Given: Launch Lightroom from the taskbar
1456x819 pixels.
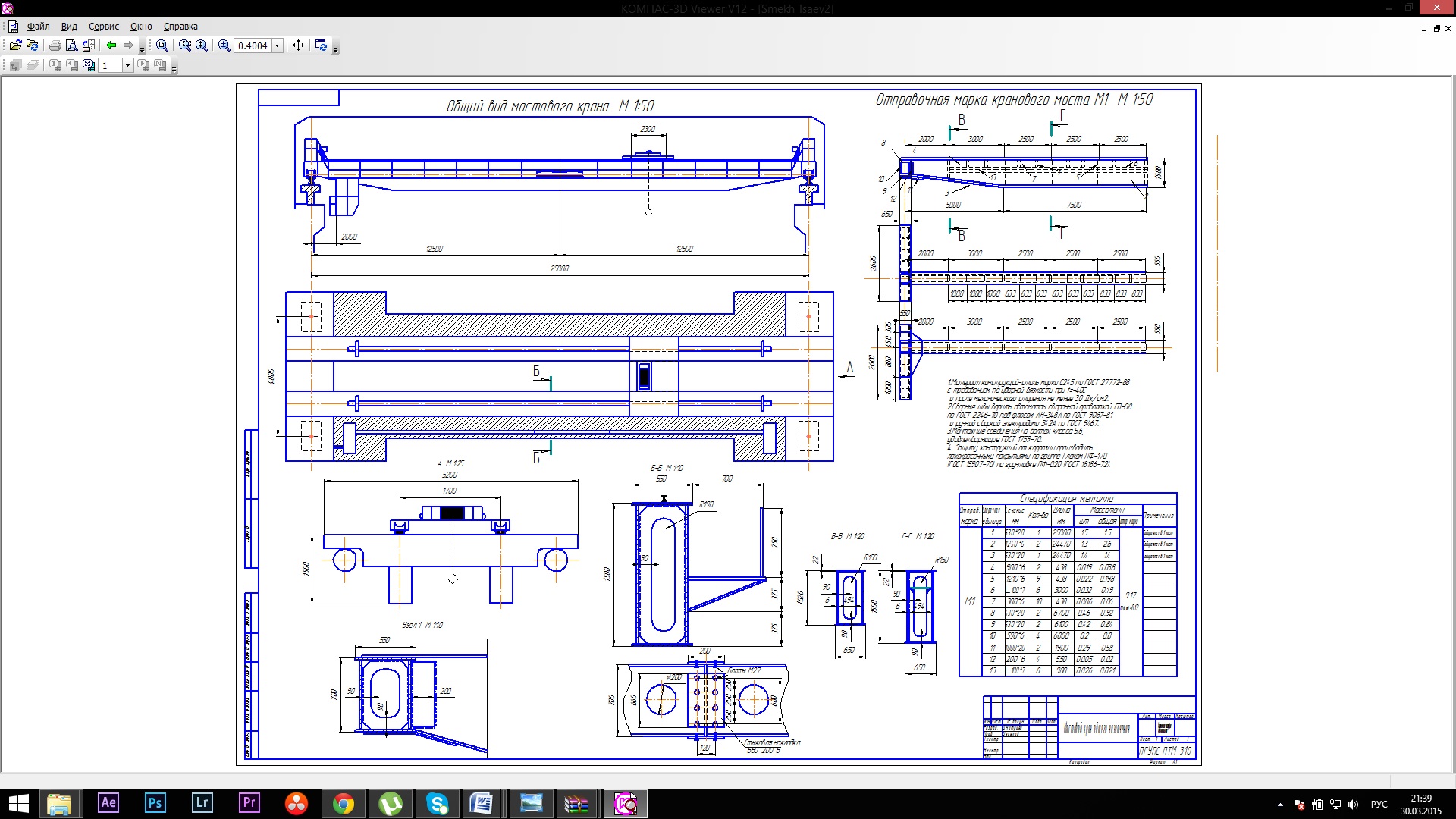Looking at the screenshot, I should click(202, 803).
